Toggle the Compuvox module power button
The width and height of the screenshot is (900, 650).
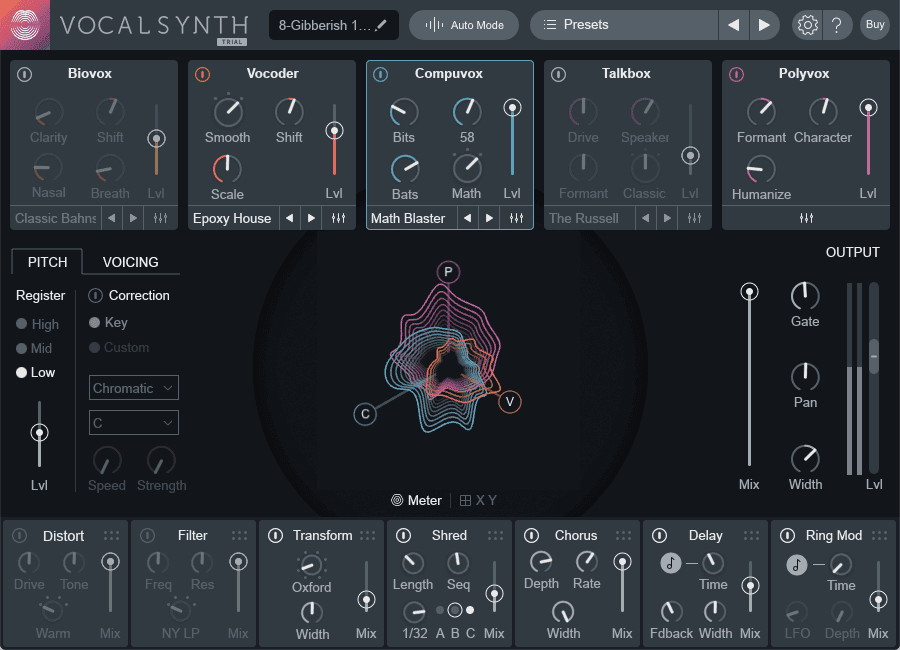pyautogui.click(x=381, y=74)
